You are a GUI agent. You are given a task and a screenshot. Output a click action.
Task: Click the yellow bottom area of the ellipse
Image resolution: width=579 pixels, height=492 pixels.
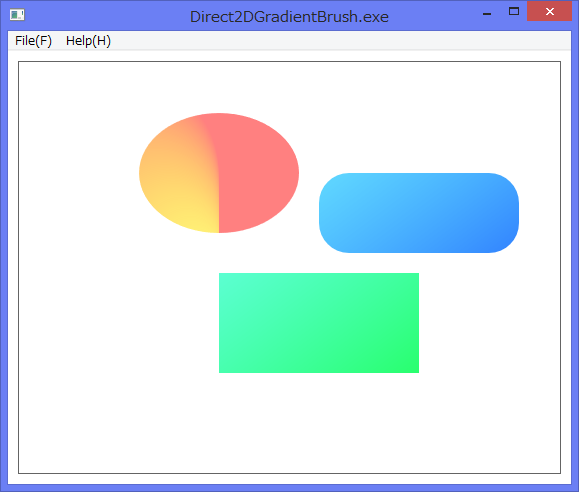[x=199, y=220]
